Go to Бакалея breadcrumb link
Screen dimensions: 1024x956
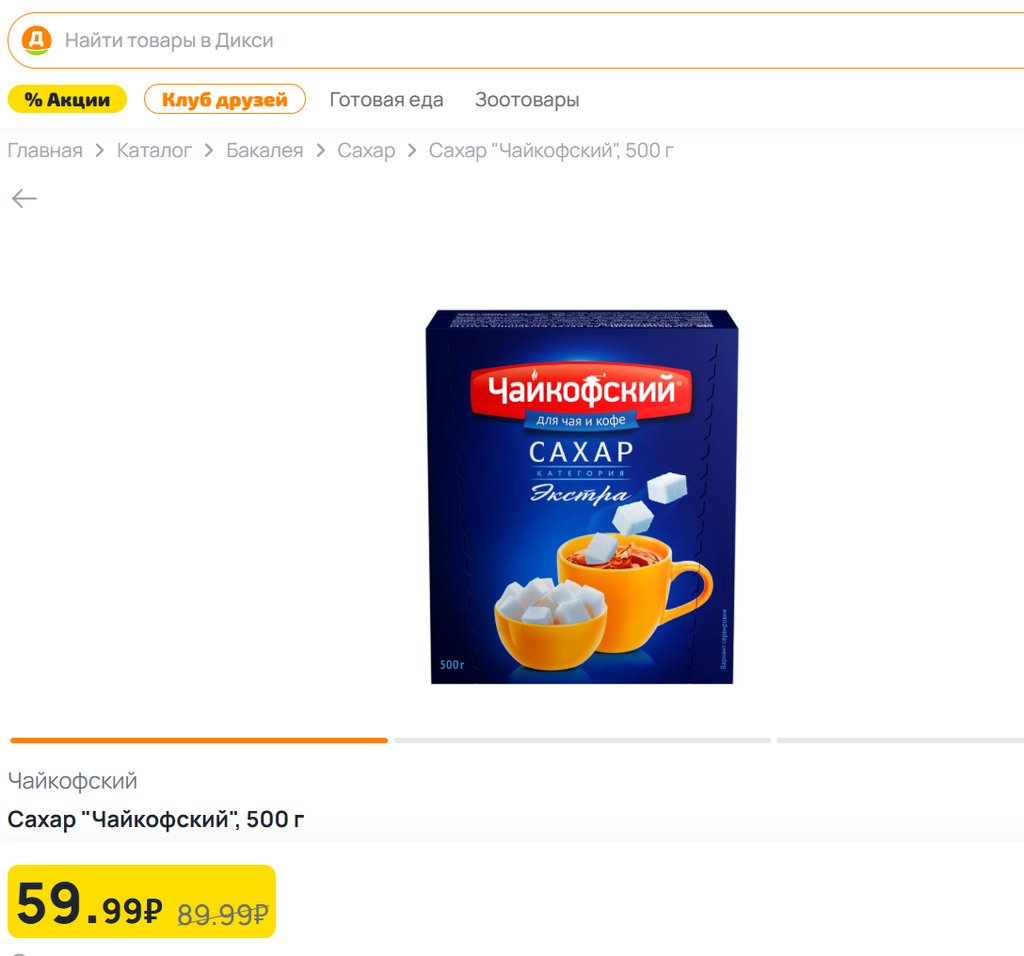(264, 151)
